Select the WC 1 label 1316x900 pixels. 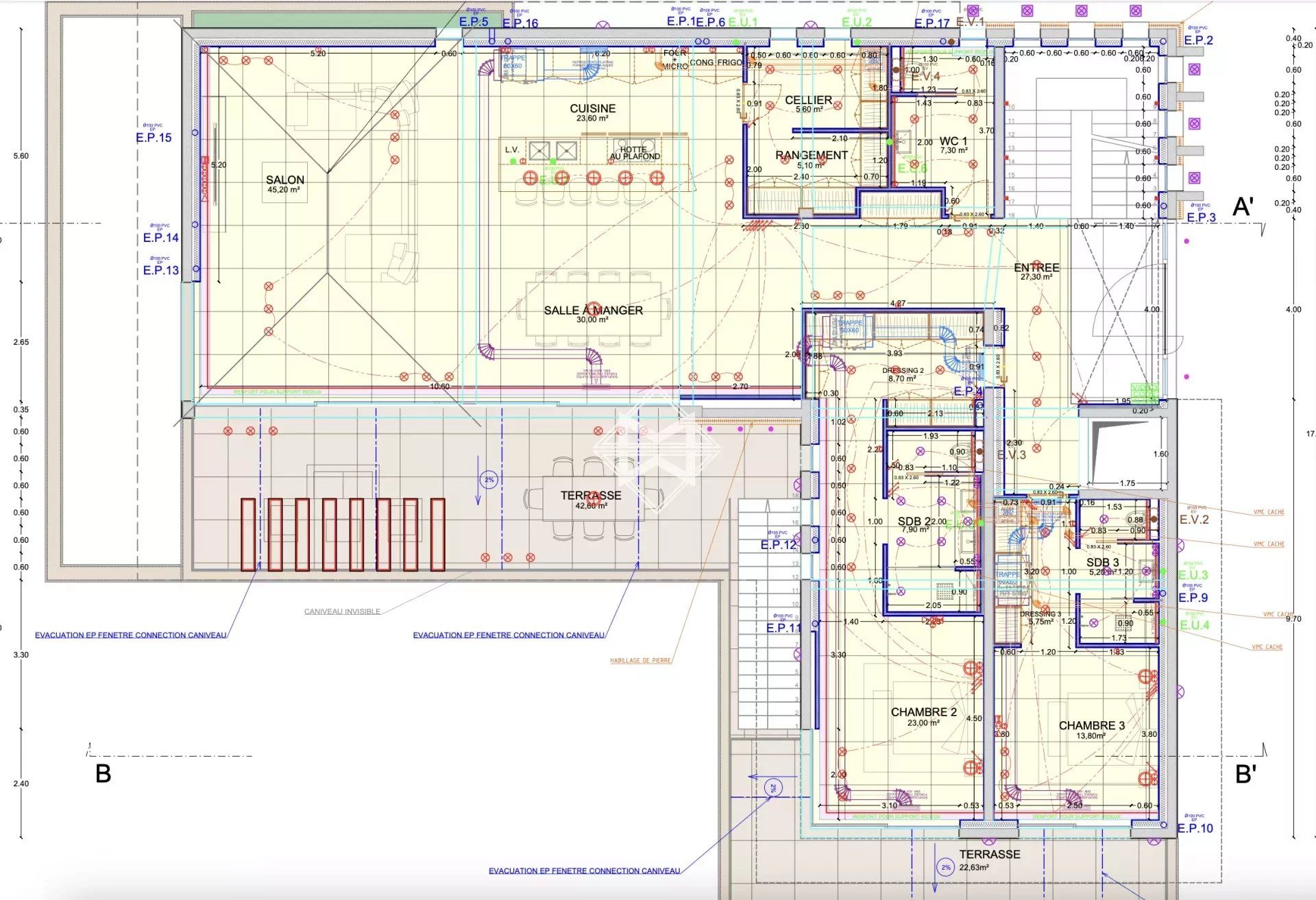953,141
